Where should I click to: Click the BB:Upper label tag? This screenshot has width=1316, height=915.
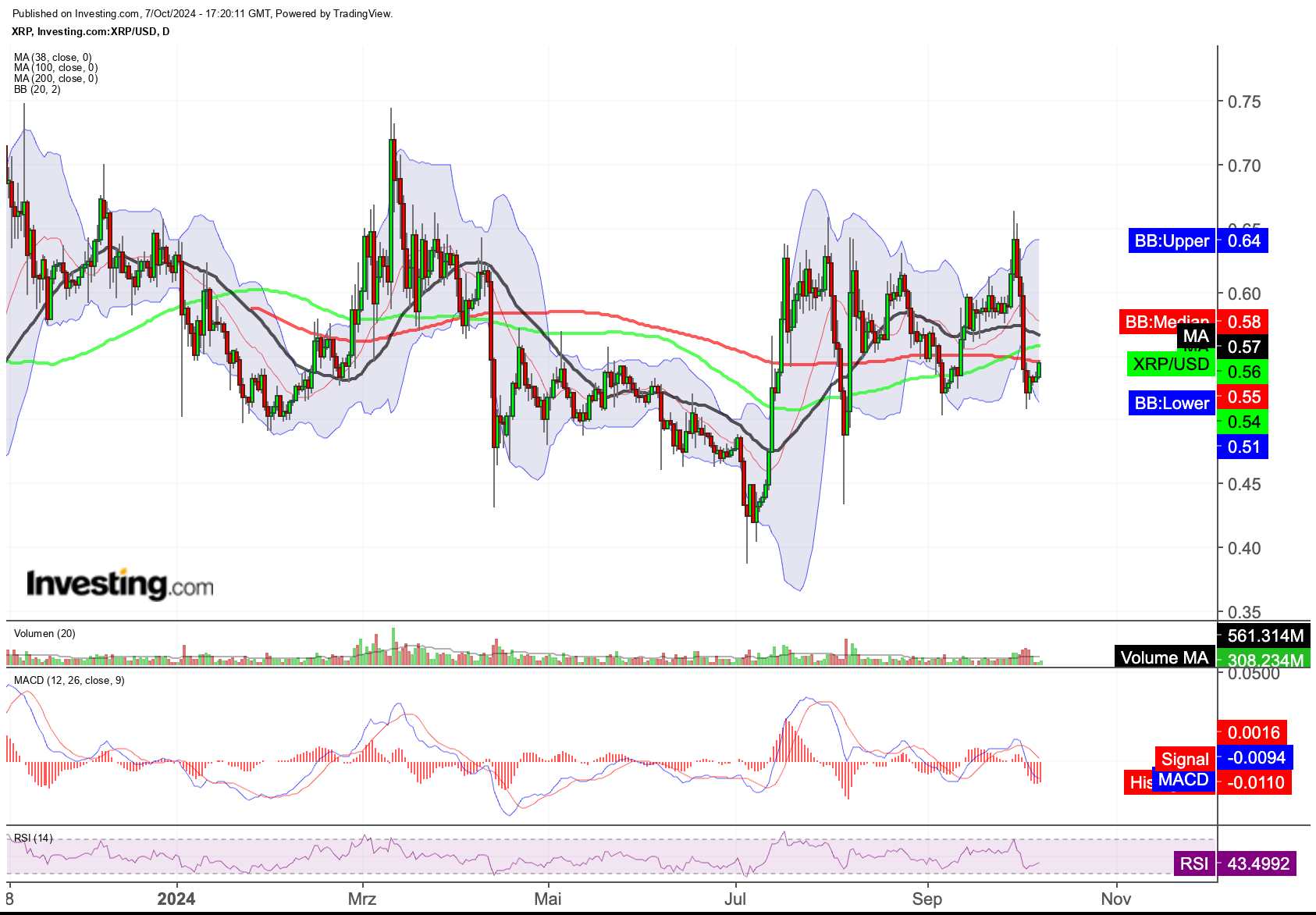click(x=1172, y=240)
